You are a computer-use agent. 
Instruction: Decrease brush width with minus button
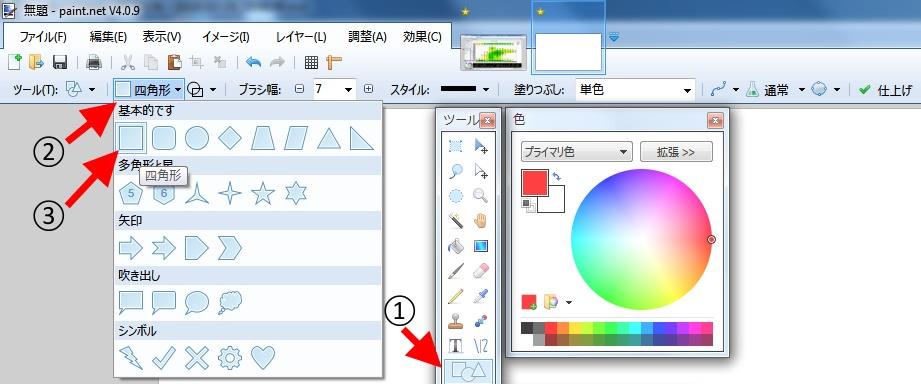click(300, 89)
